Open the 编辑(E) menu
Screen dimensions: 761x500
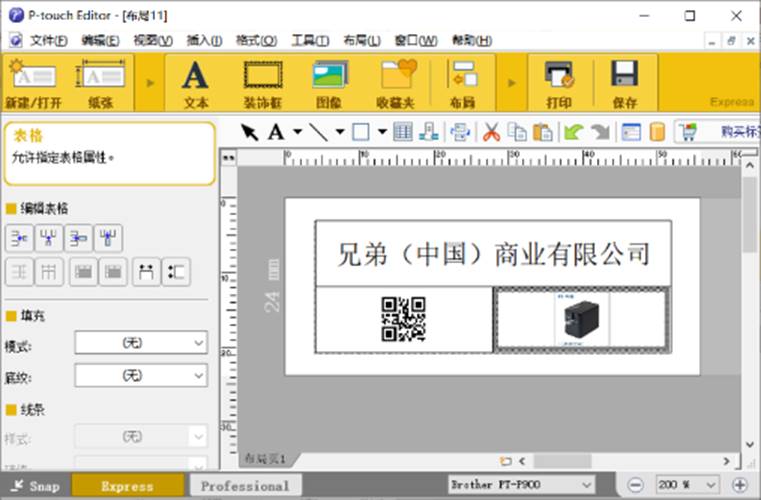(x=100, y=40)
